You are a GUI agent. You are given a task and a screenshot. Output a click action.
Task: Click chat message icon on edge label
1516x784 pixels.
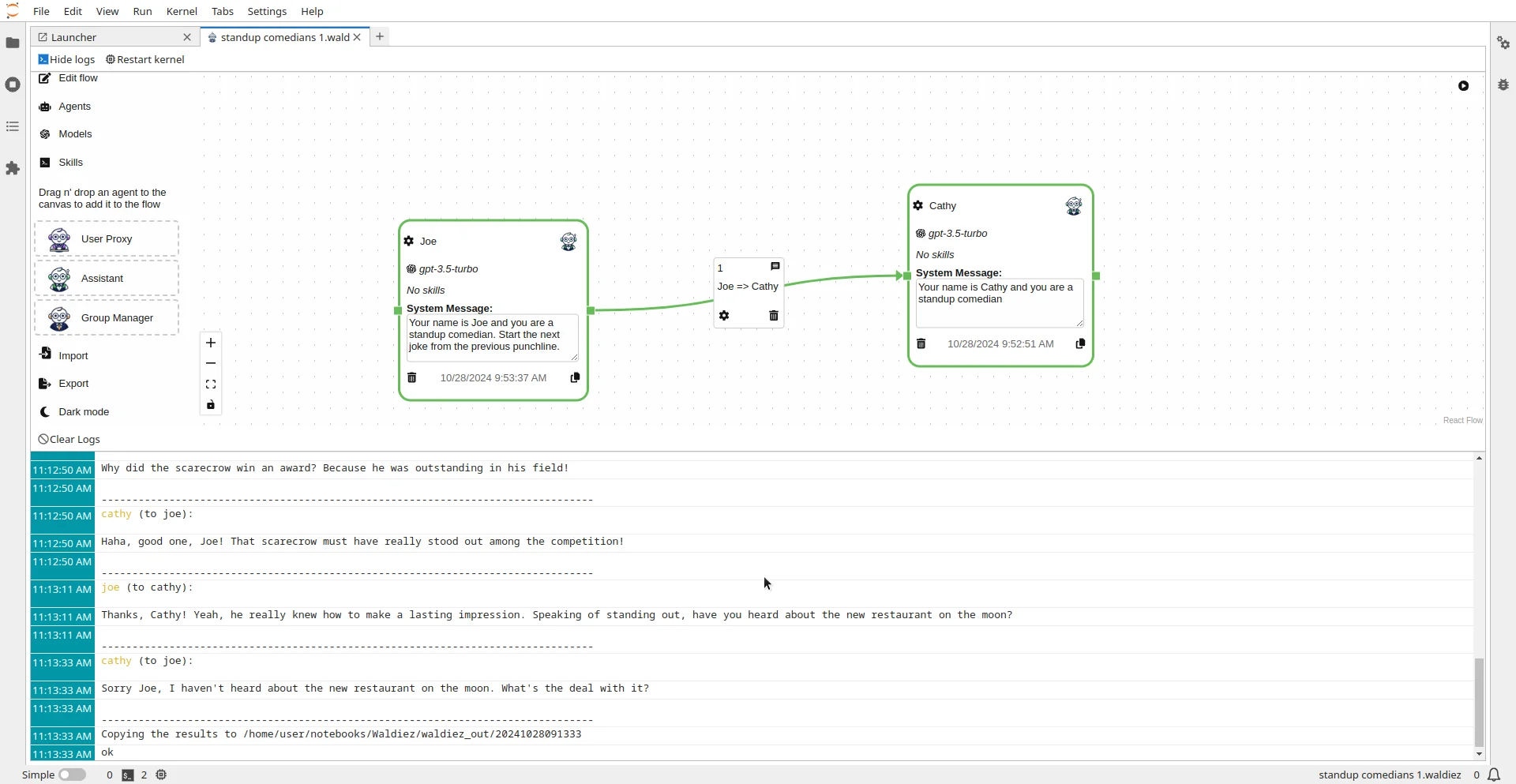point(775,267)
